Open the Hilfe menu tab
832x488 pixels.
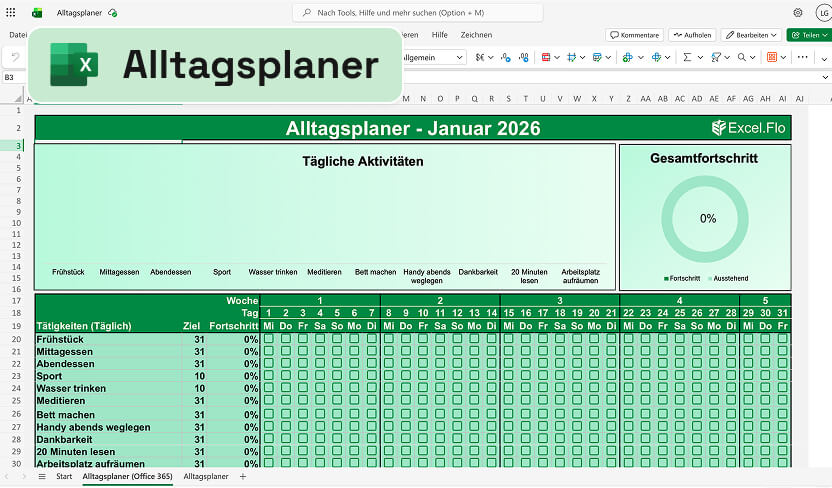[440, 35]
